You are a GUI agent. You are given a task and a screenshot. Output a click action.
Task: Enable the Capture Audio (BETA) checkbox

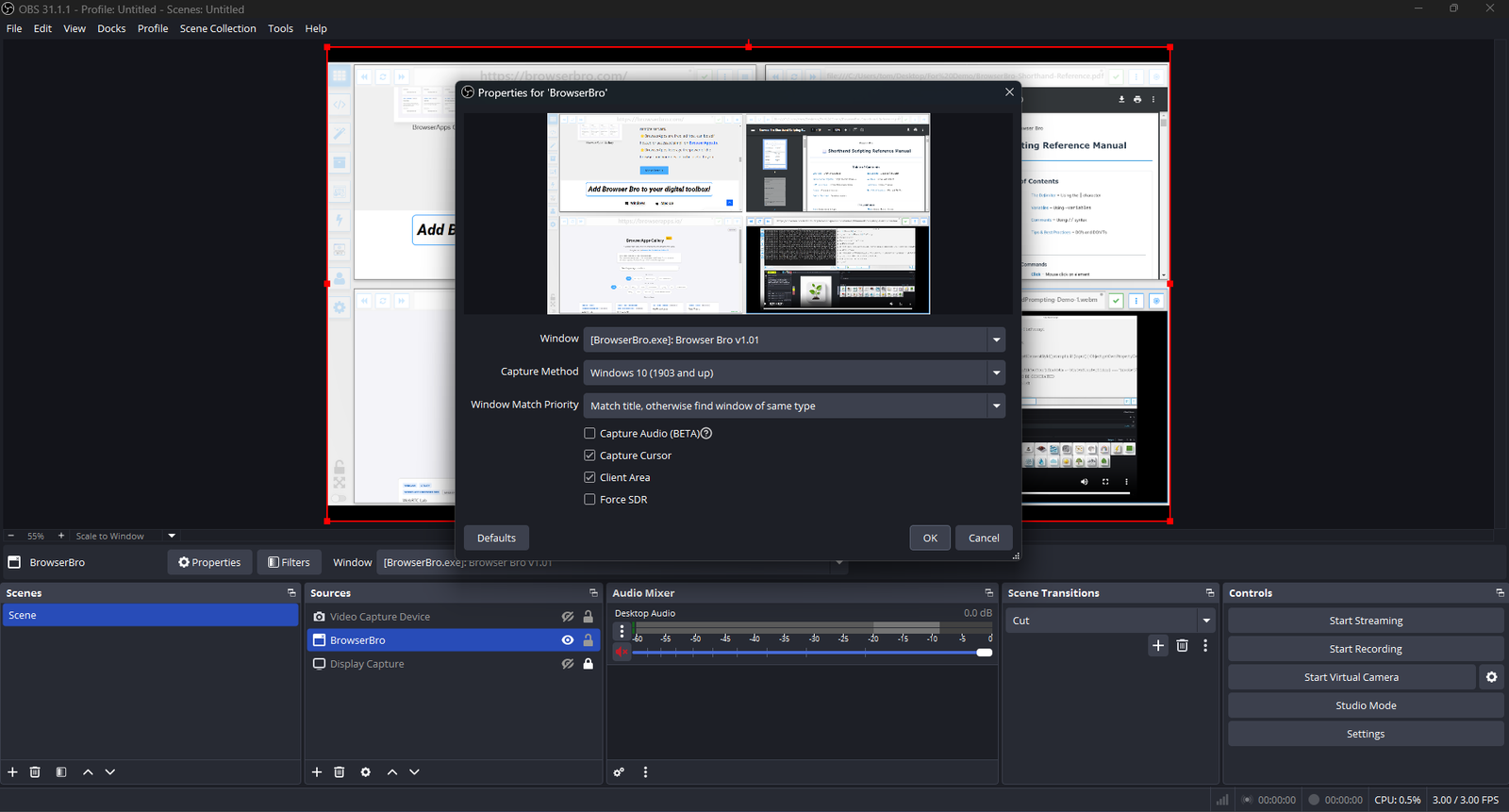click(x=589, y=434)
